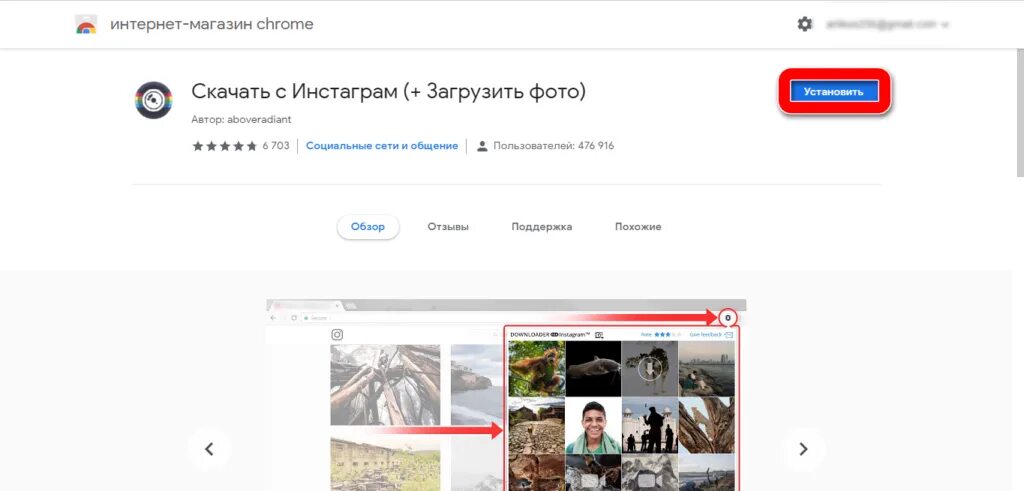The width and height of the screenshot is (1024, 491).
Task: Click the Chrome Web Store rainbow logo
Action: tap(86, 25)
